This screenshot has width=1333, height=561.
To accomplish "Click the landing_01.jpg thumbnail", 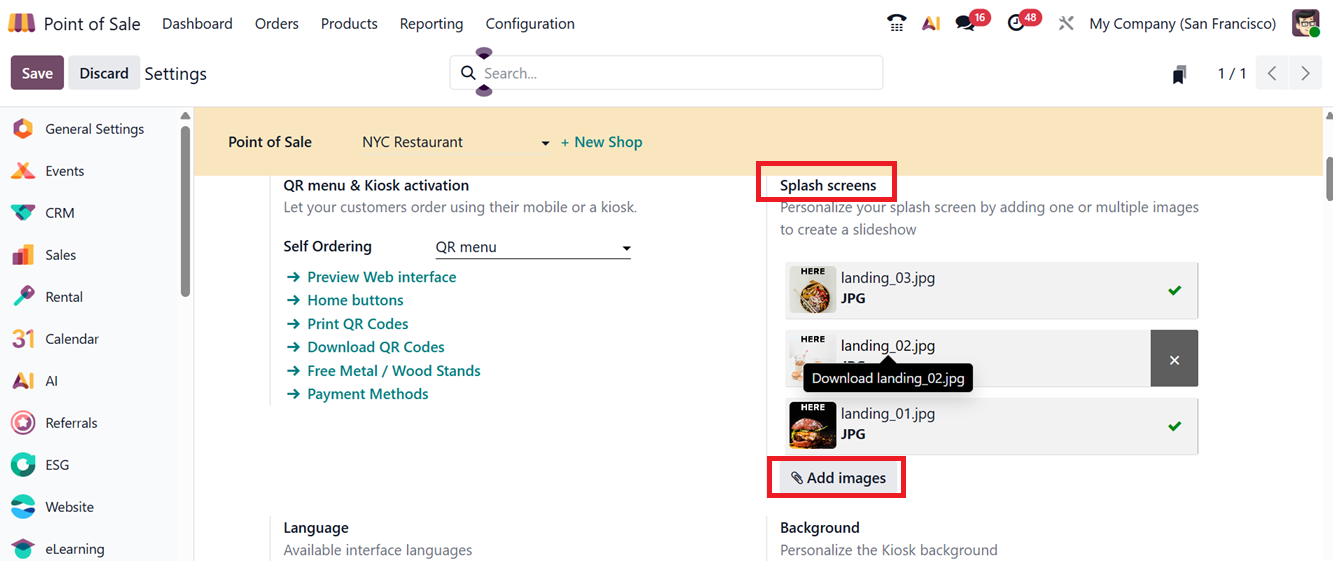I will (x=812, y=425).
